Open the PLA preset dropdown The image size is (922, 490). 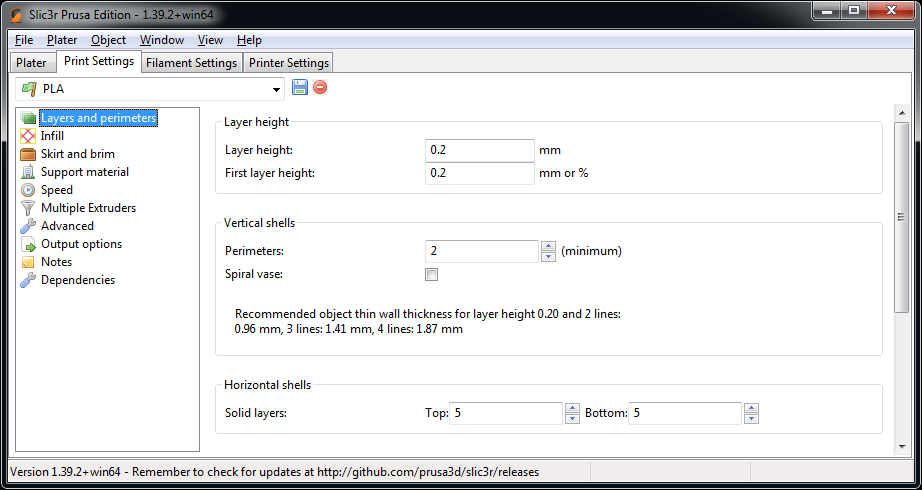point(276,89)
